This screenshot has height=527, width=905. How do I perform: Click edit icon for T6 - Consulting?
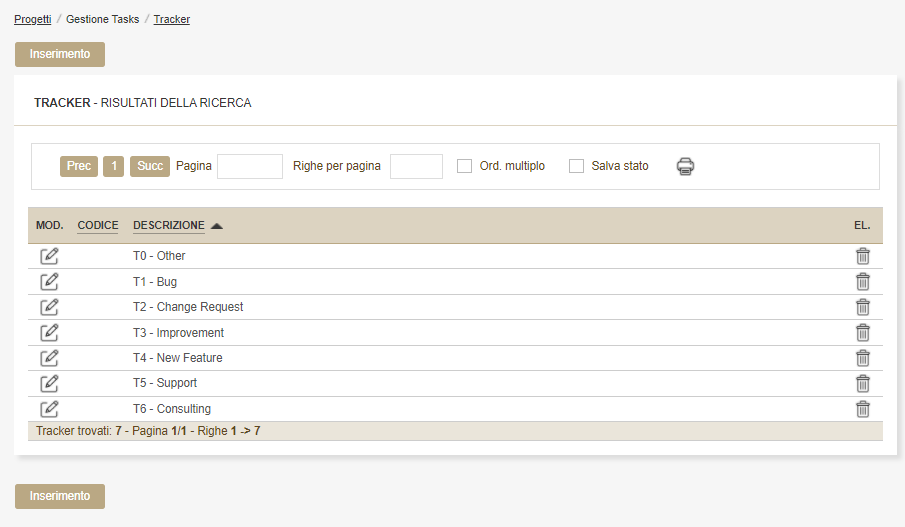click(49, 409)
